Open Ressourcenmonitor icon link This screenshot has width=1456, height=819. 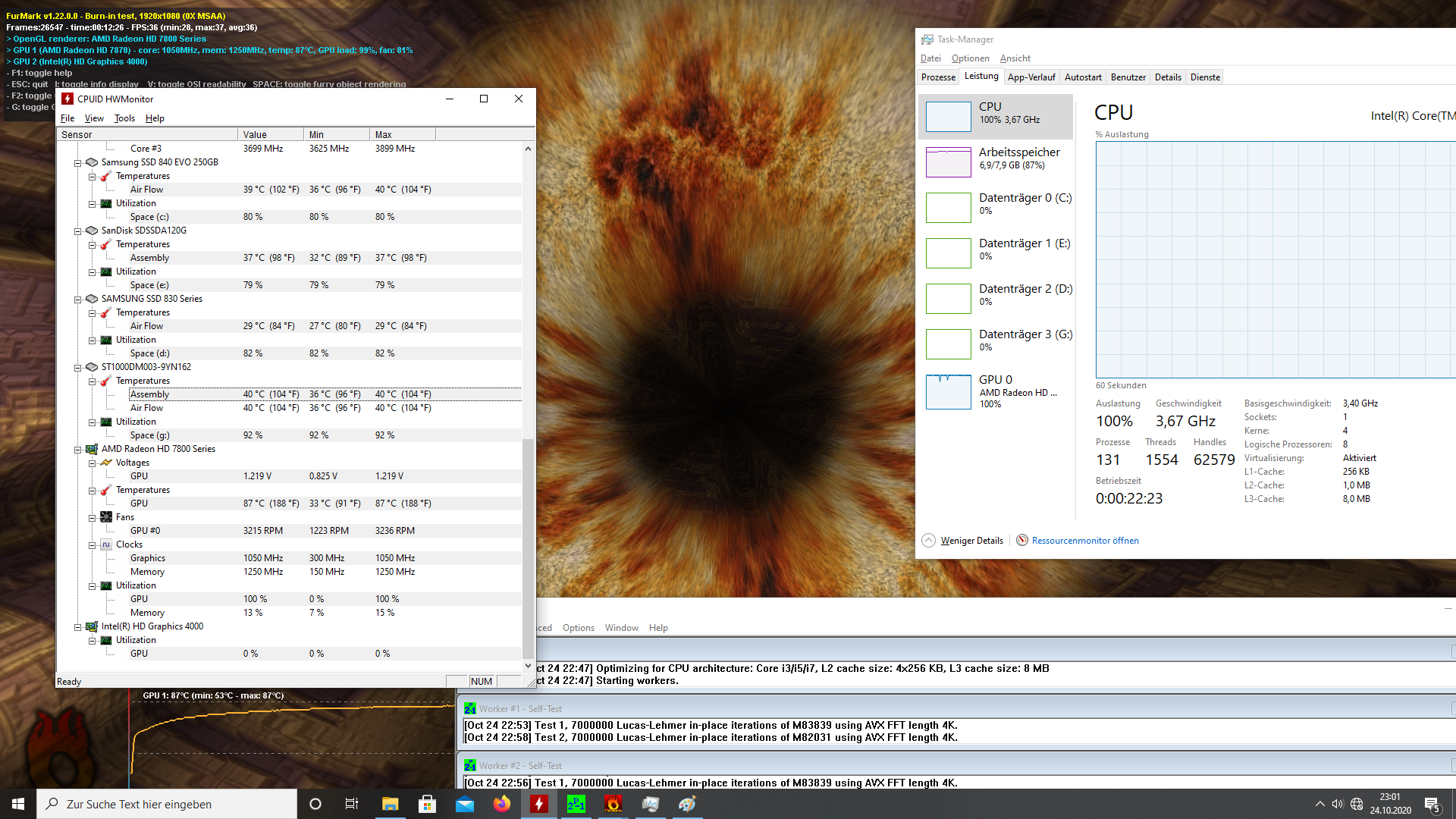click(x=1022, y=541)
